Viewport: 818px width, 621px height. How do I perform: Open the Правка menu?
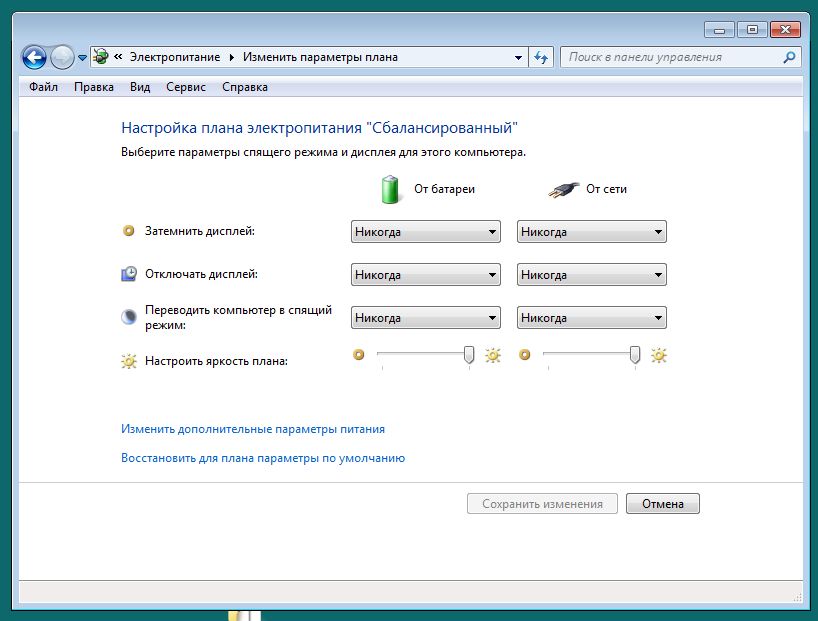click(x=94, y=87)
